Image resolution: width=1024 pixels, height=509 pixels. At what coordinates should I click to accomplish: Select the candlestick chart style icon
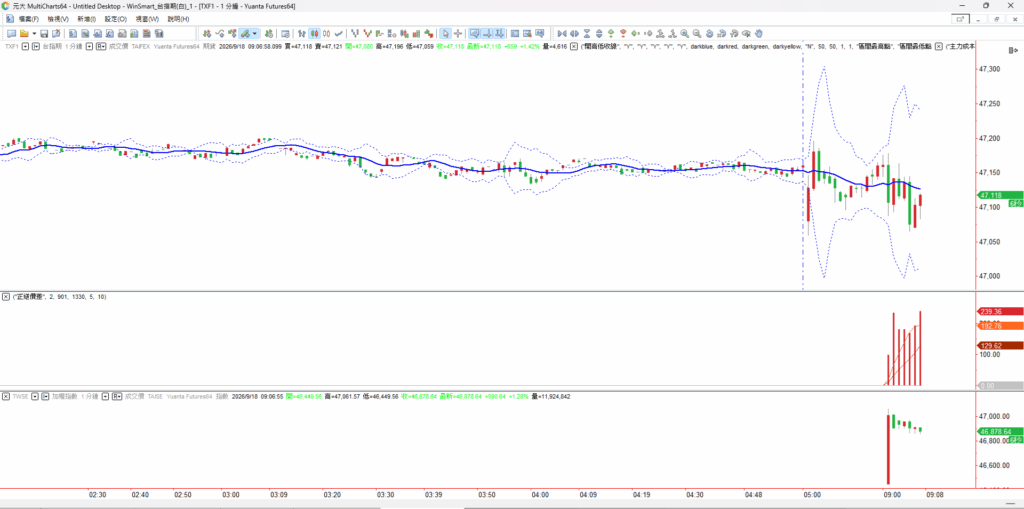(x=314, y=33)
